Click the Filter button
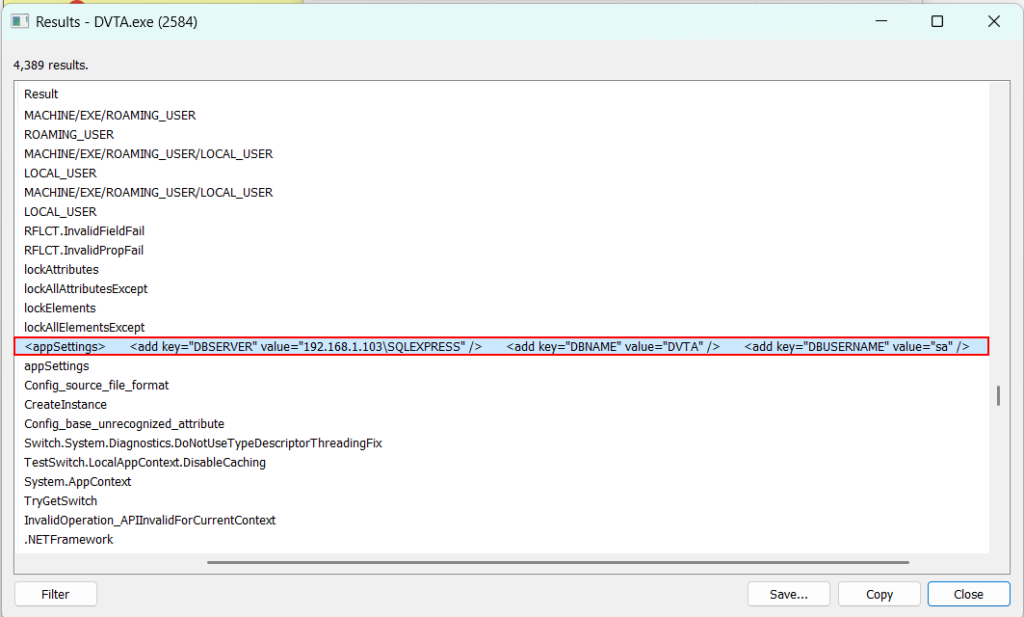 55,594
